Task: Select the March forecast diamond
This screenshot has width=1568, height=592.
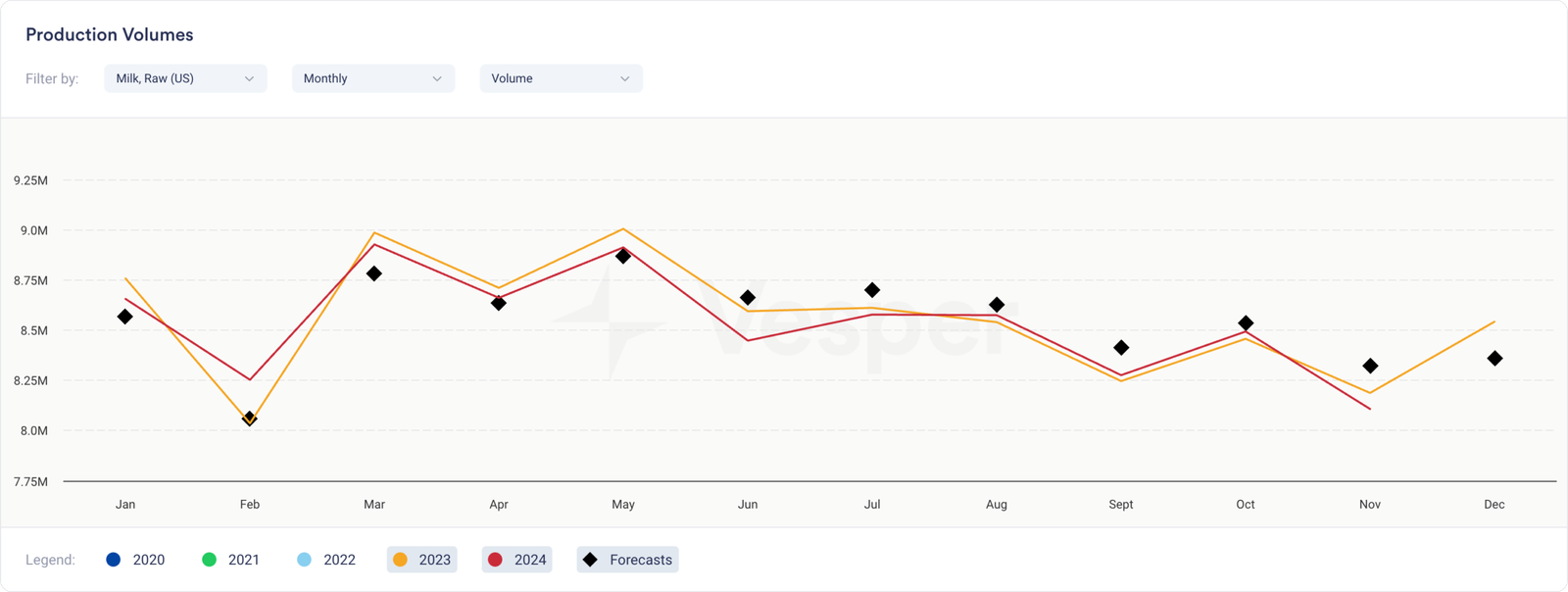Action: tap(373, 273)
